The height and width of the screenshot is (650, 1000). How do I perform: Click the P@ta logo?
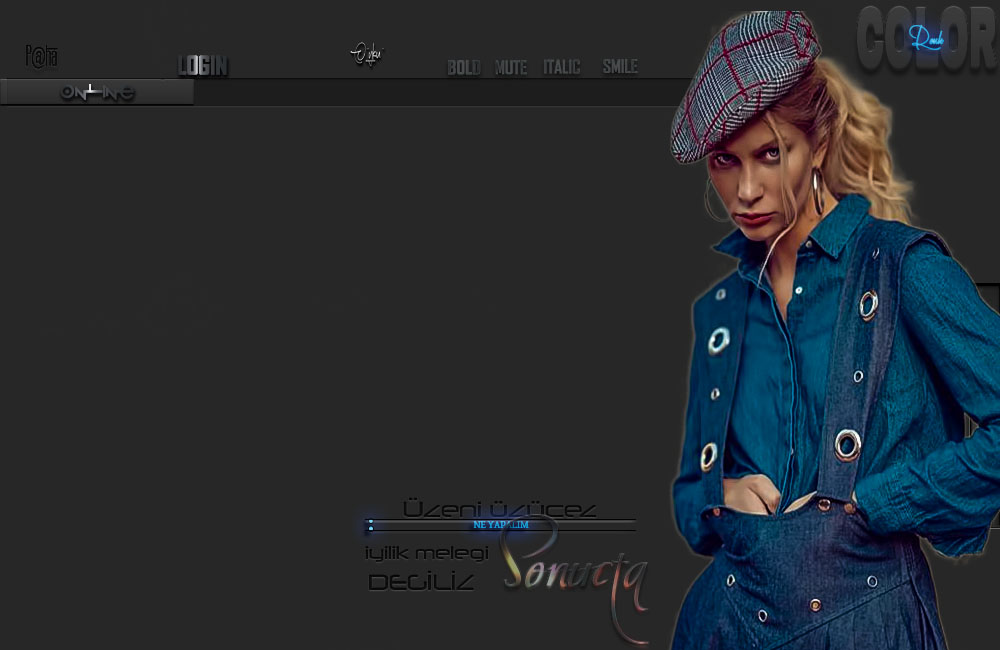click(41, 57)
